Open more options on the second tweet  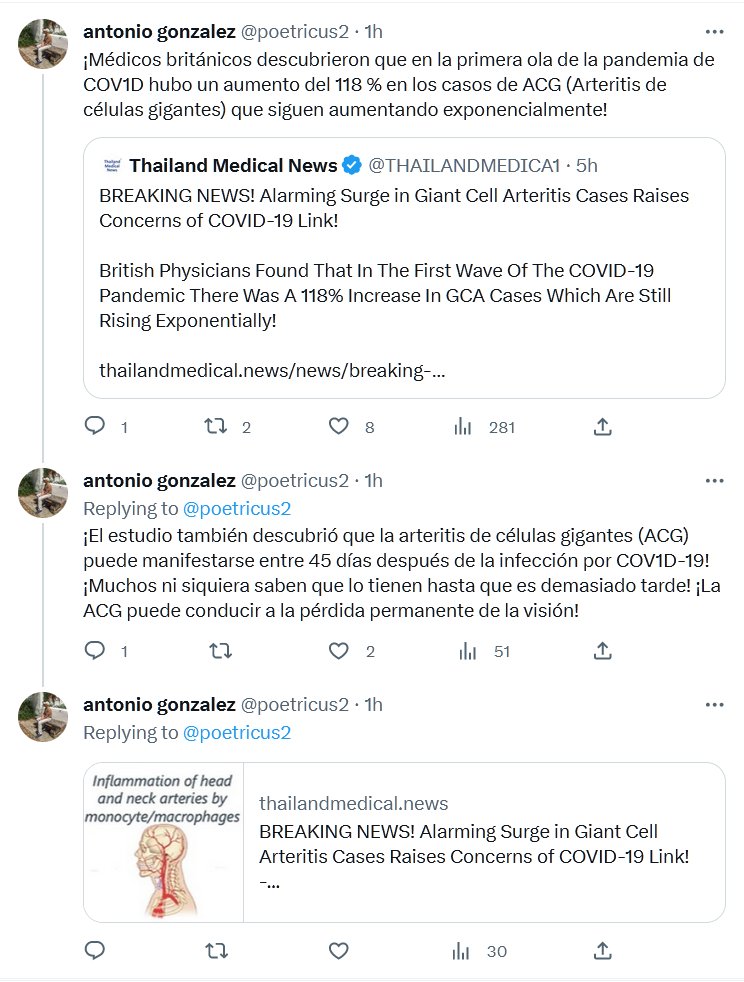coord(714,480)
